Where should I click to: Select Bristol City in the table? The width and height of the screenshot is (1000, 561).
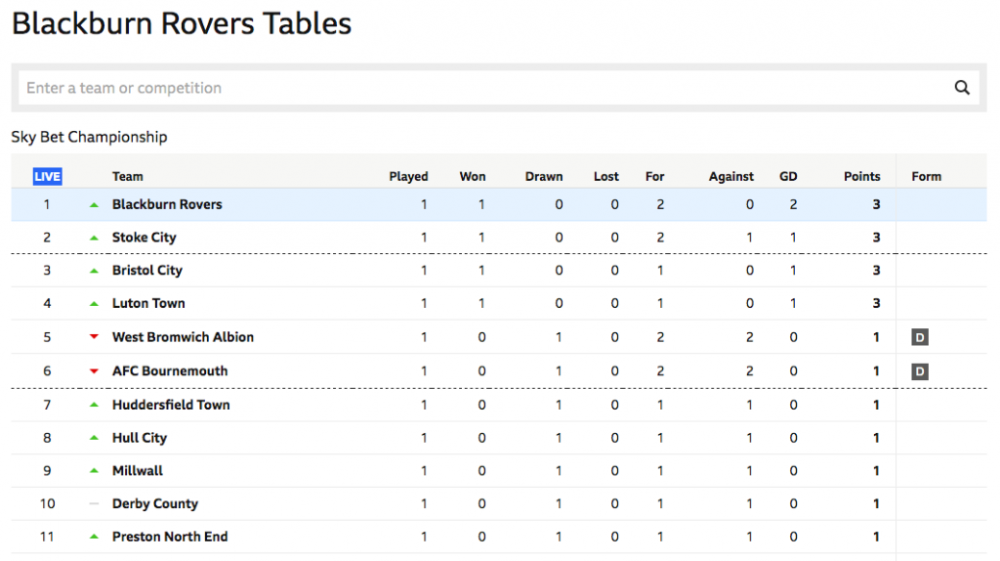point(147,270)
